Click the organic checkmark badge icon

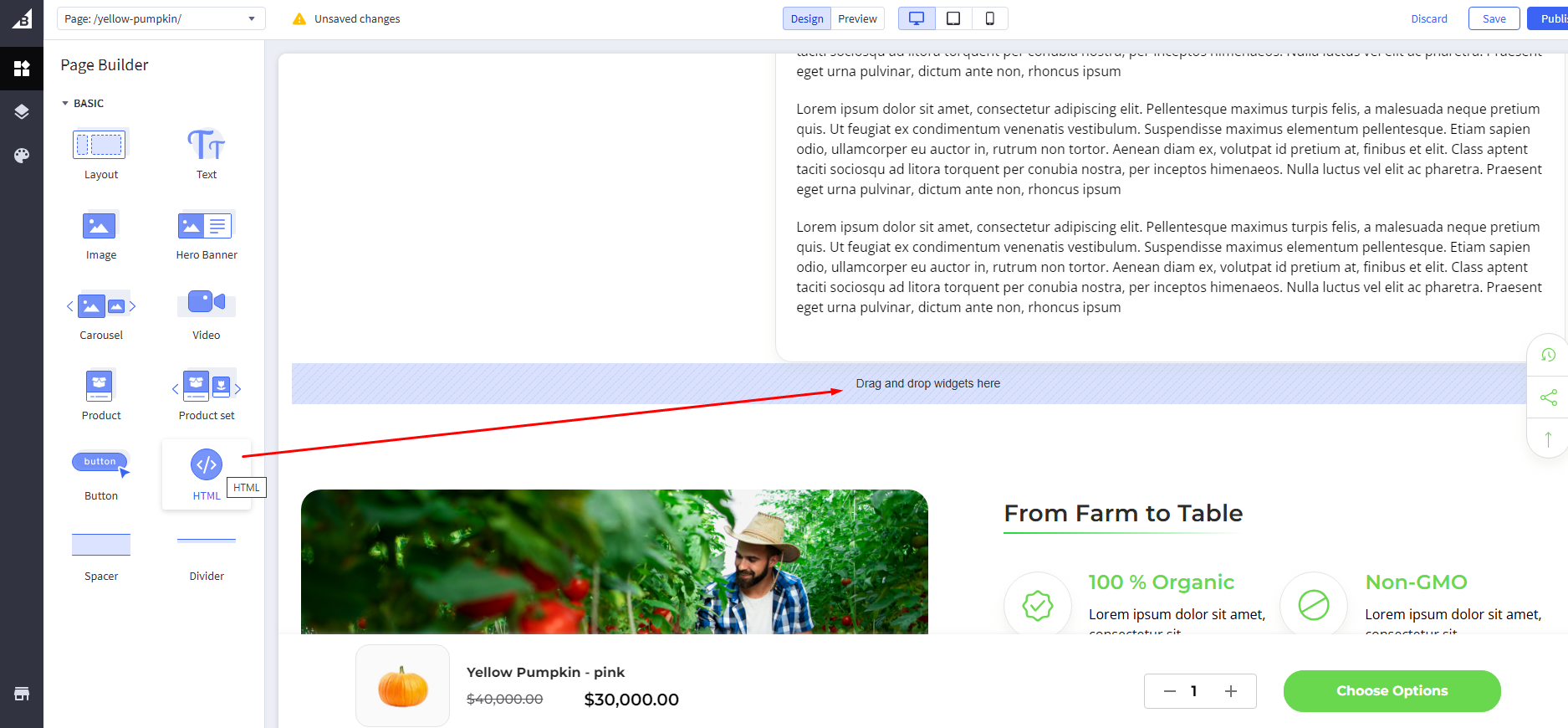tap(1038, 605)
